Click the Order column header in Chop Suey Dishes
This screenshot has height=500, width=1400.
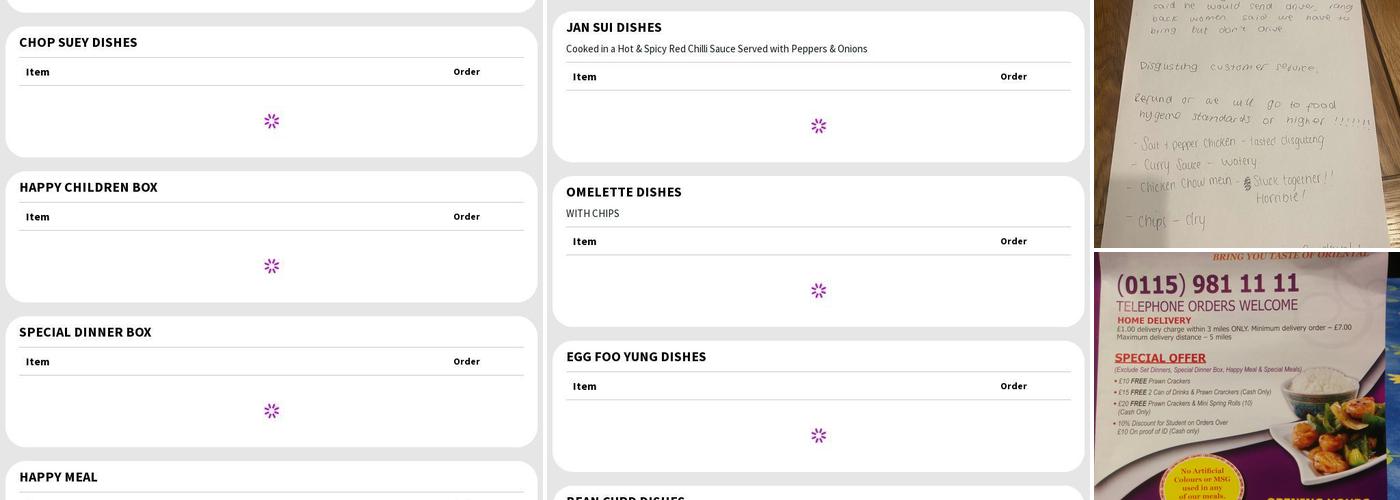pos(466,72)
